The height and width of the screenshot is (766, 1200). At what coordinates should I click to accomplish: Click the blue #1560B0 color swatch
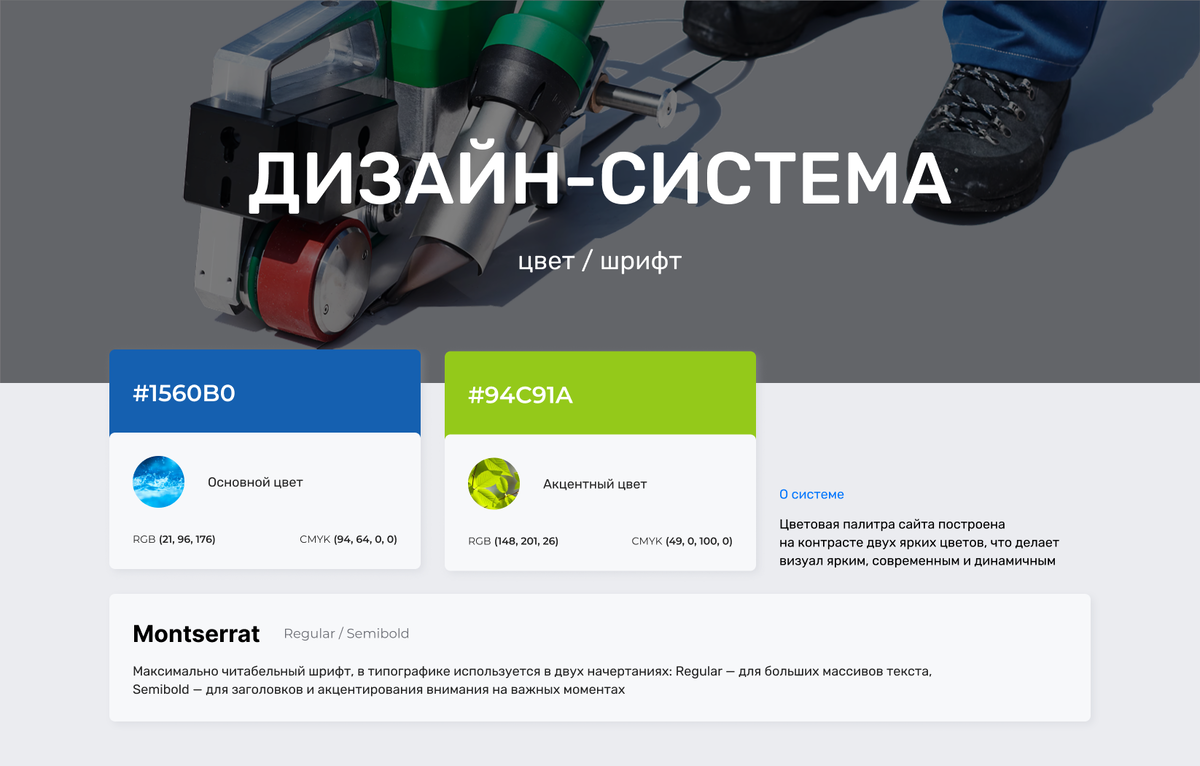click(264, 392)
